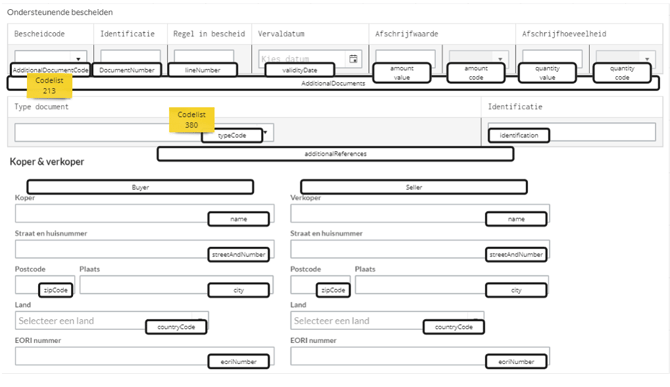Click the Vervaldatum date input

click(310, 59)
